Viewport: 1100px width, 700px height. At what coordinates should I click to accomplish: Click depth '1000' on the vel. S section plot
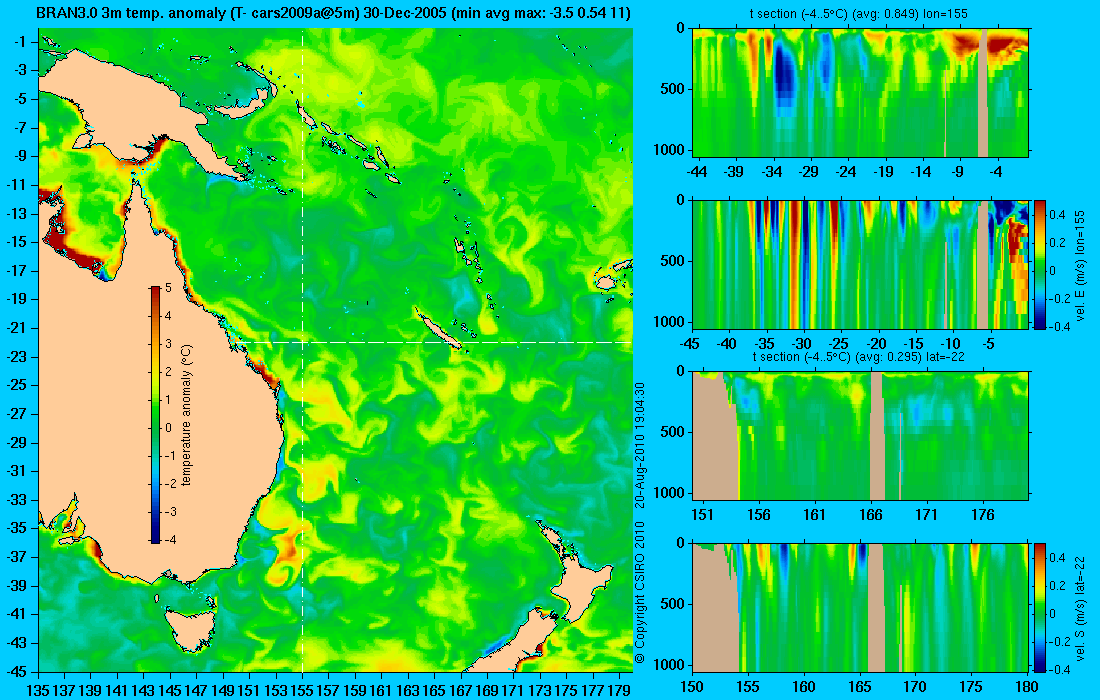(671, 664)
